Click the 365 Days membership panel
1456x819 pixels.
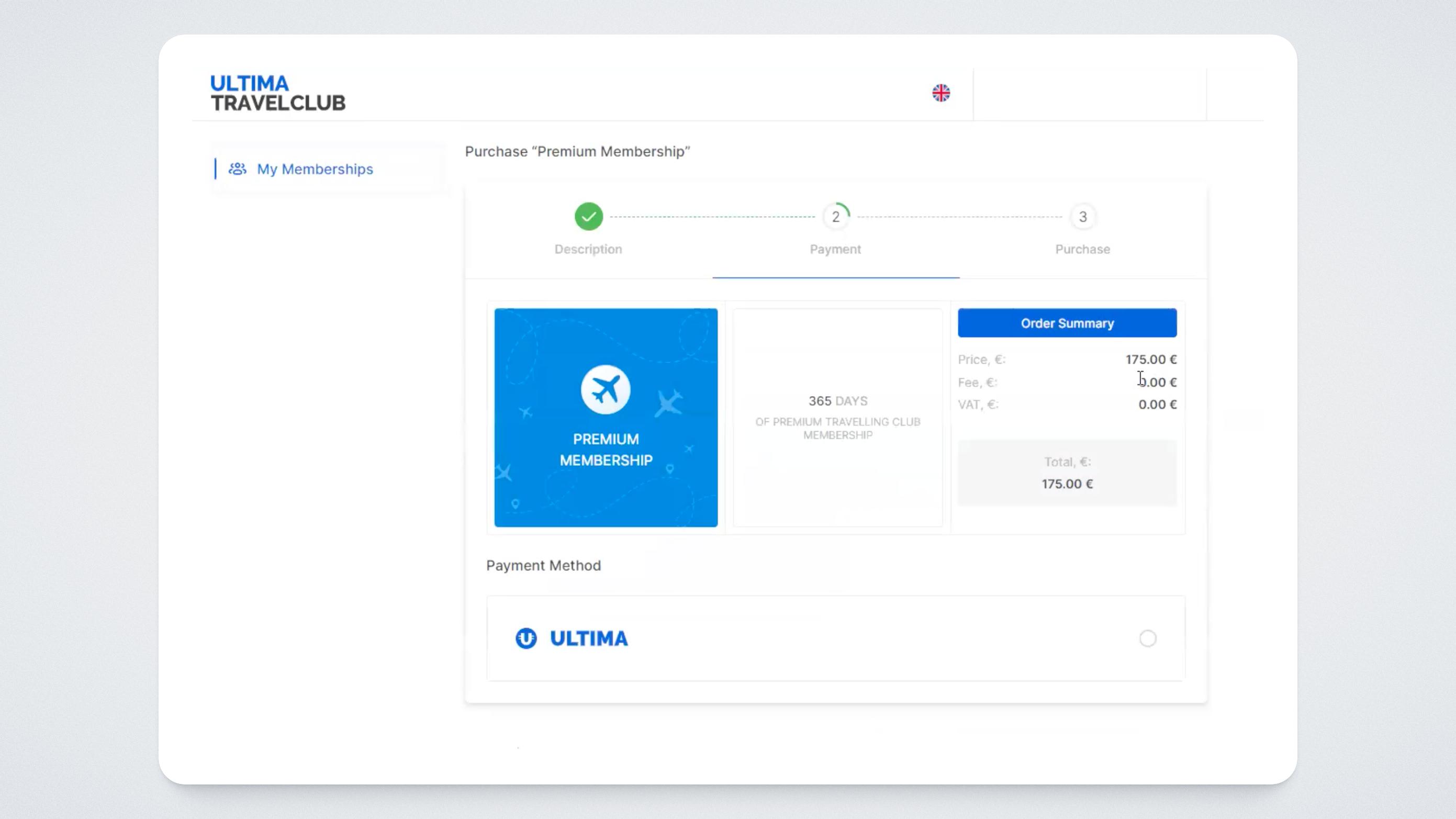[837, 417]
